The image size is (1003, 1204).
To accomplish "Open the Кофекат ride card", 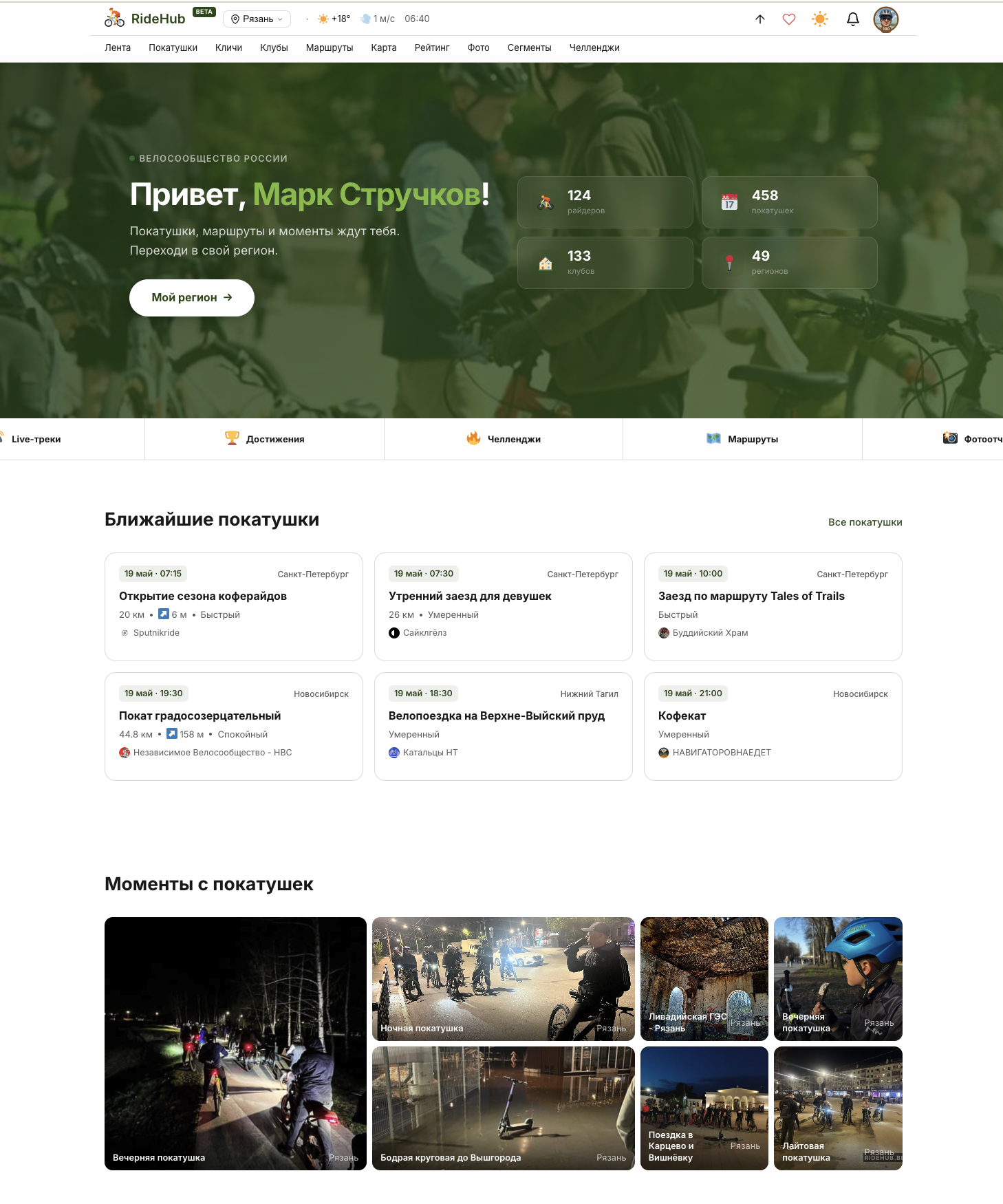I will click(773, 727).
